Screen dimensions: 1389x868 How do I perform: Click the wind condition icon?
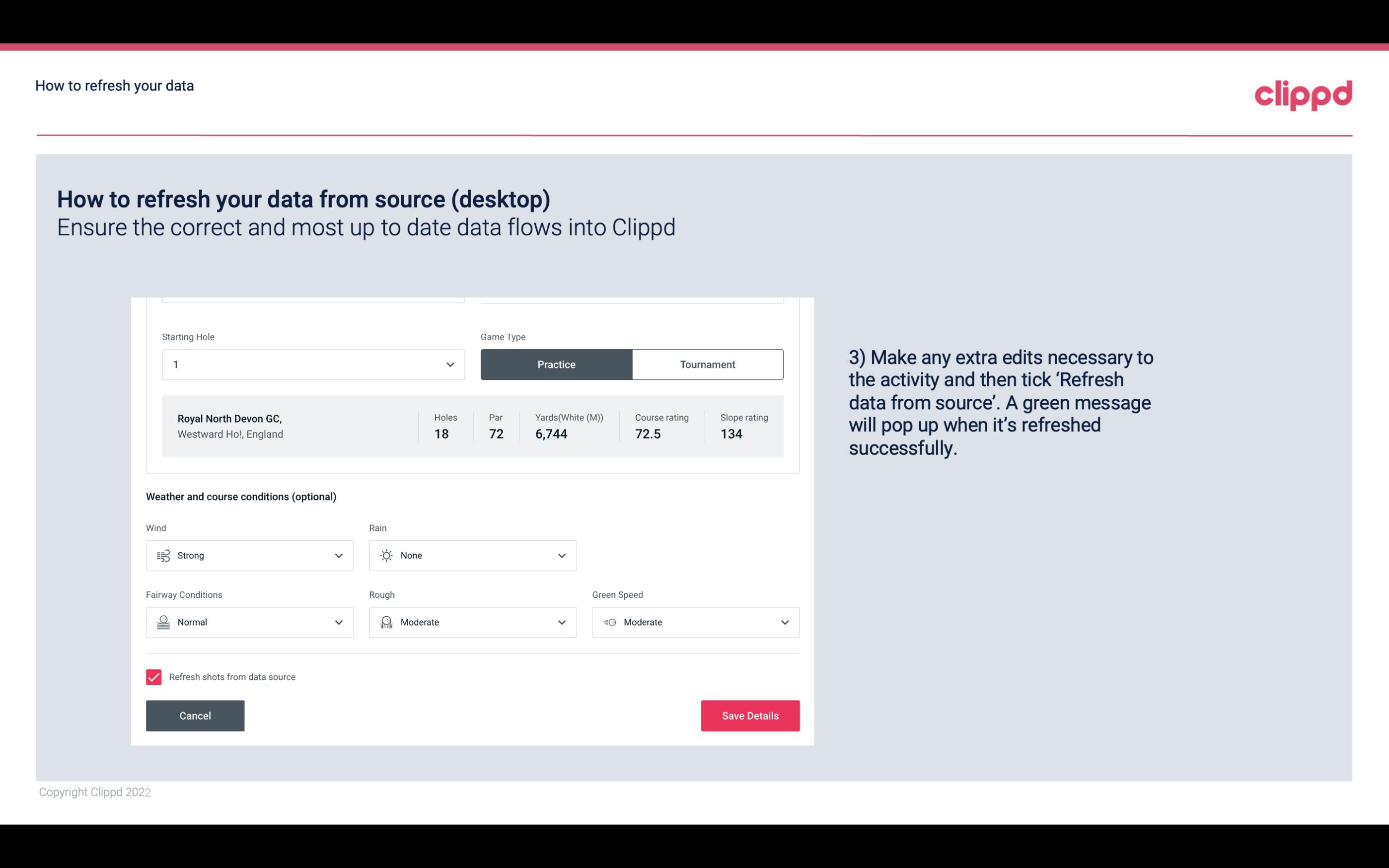tap(163, 556)
